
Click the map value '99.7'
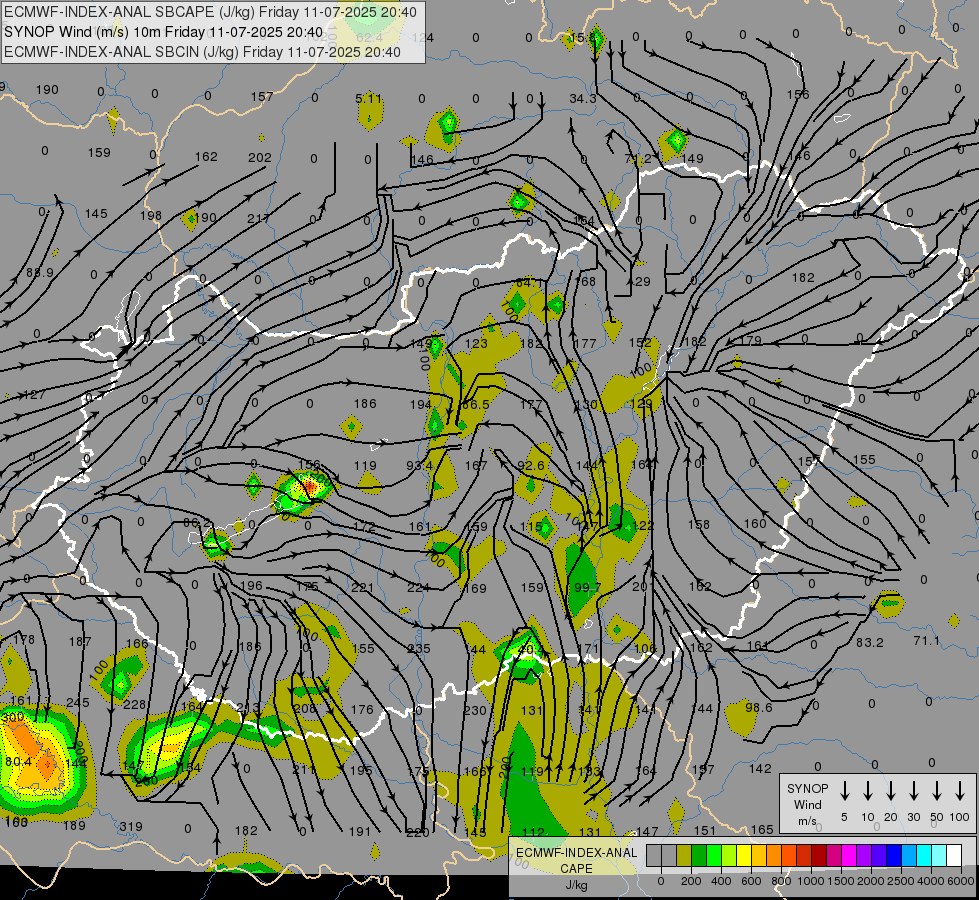[x=588, y=587]
